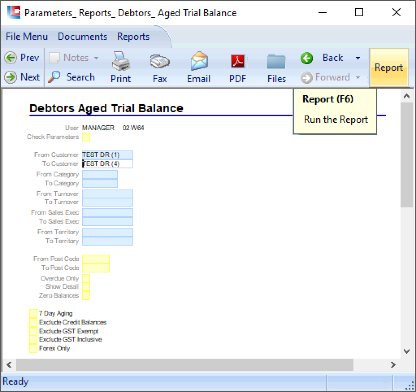416x392 pixels.
Task: Click the To Category field
Action: [100, 183]
